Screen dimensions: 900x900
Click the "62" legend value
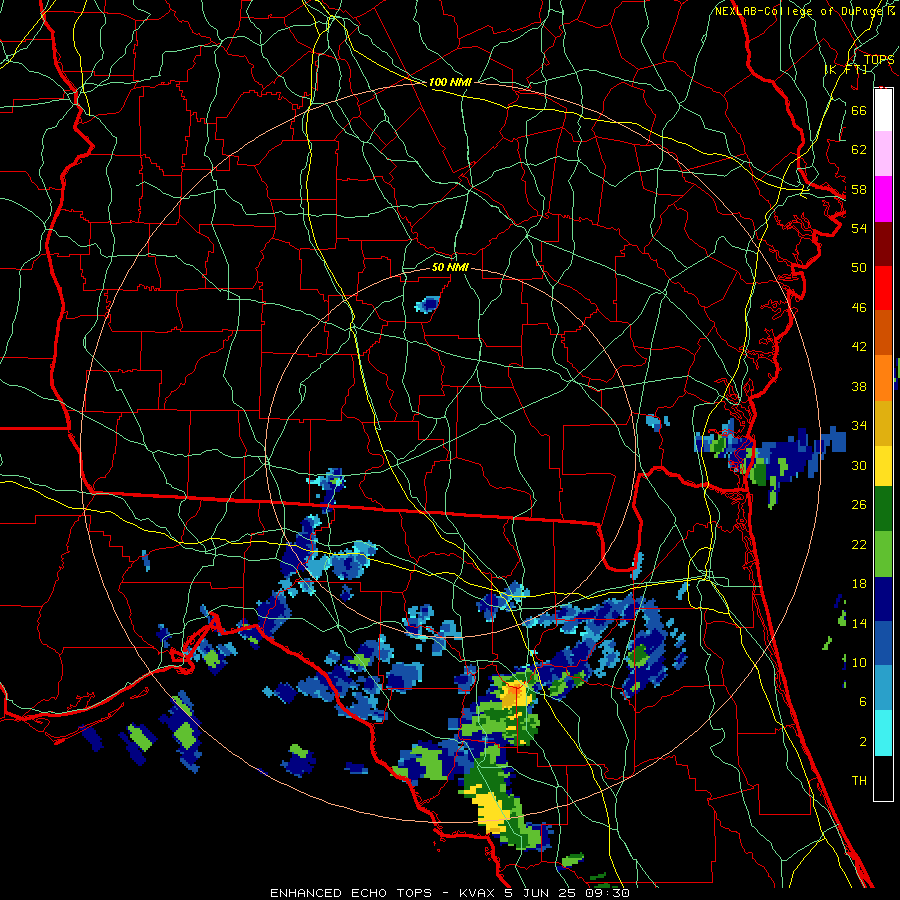coord(859,150)
